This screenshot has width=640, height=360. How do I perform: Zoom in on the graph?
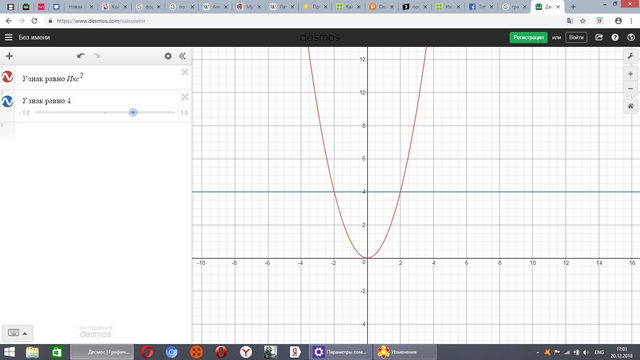tap(630, 74)
